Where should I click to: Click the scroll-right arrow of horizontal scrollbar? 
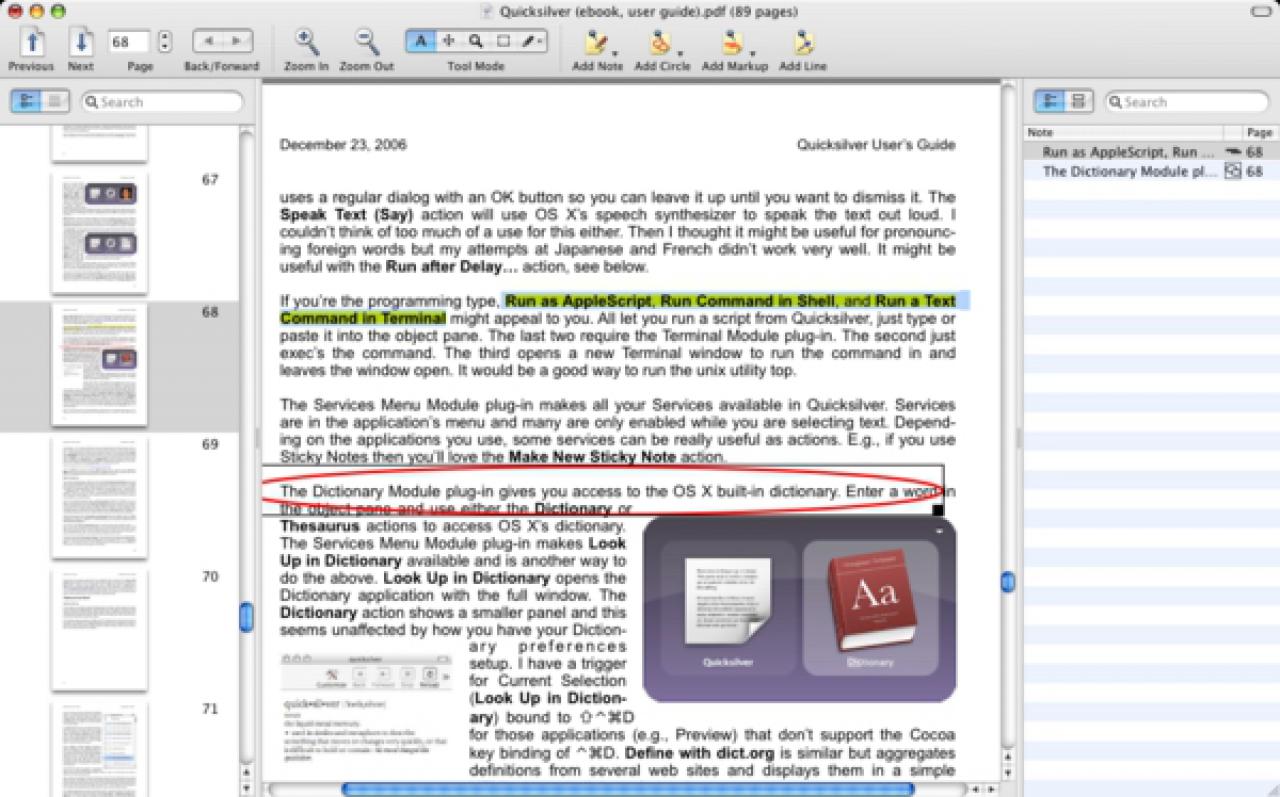click(x=991, y=789)
